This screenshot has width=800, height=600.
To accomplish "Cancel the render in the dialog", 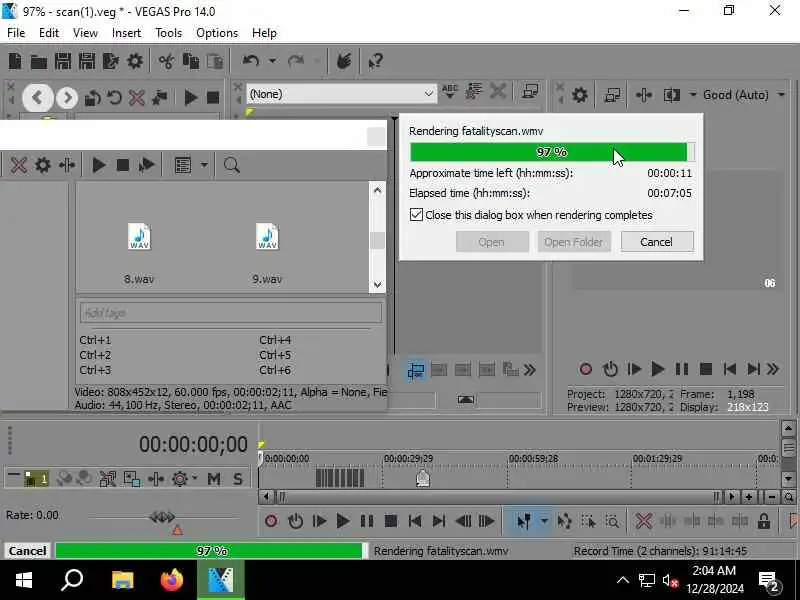I will (657, 242).
